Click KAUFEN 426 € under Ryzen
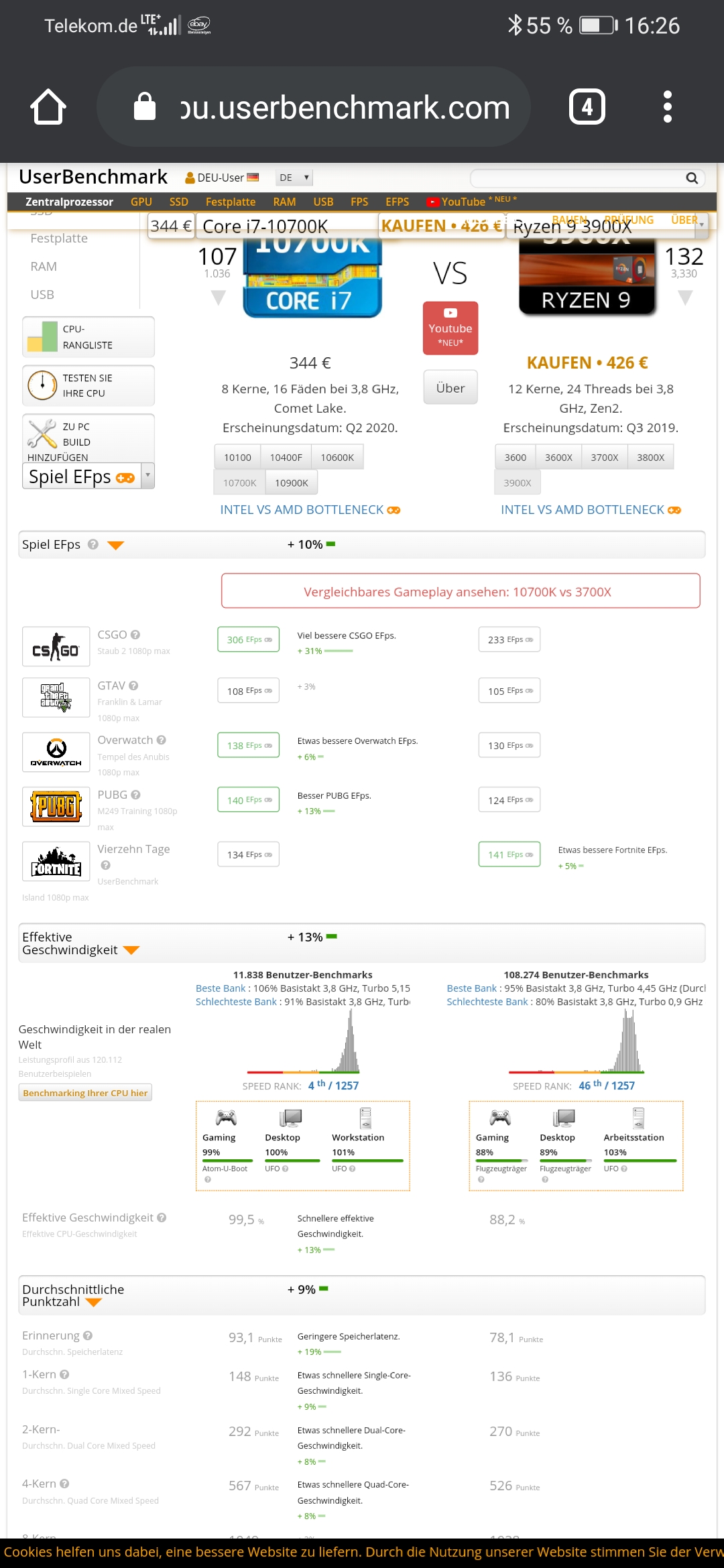Image resolution: width=724 pixels, height=1568 pixels. click(587, 363)
